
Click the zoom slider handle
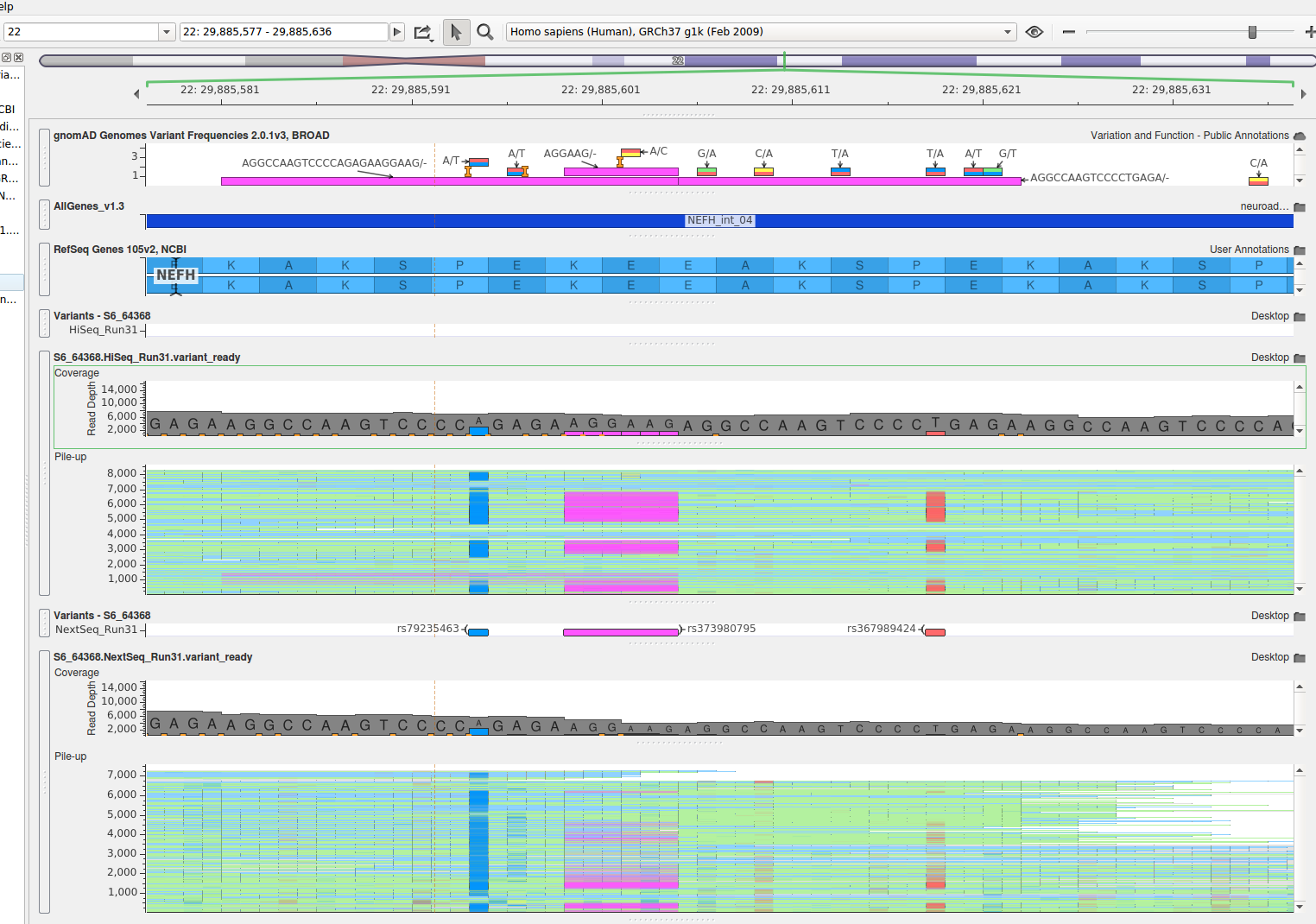[x=1252, y=32]
